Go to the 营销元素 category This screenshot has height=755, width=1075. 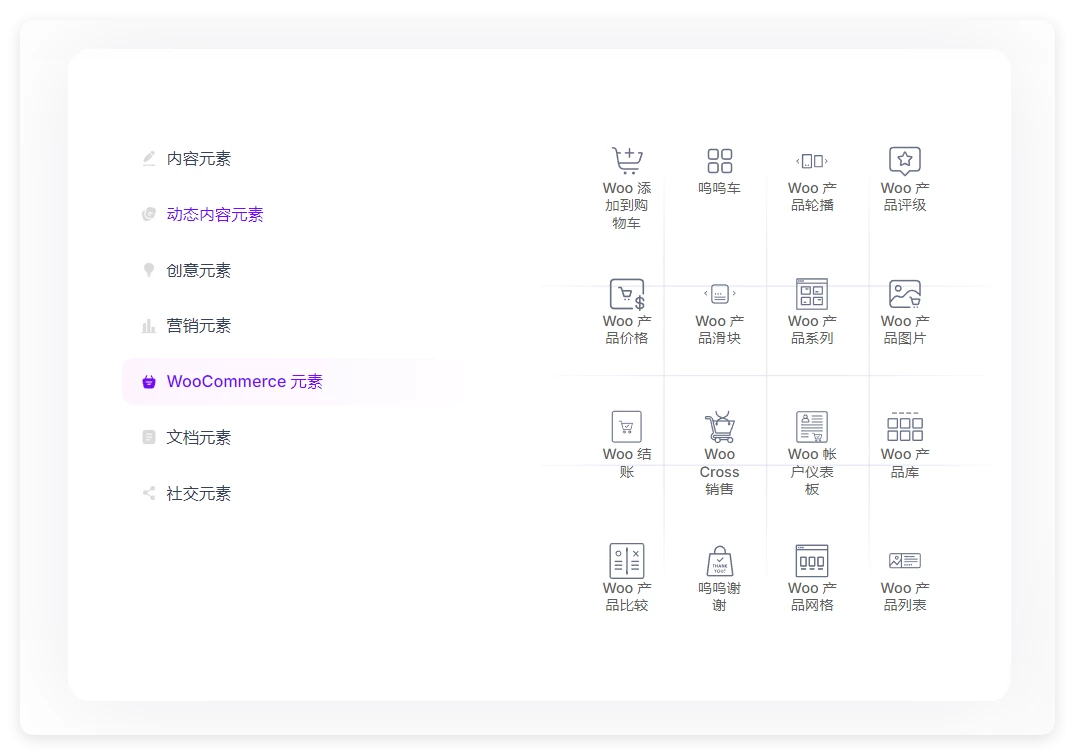tap(198, 326)
